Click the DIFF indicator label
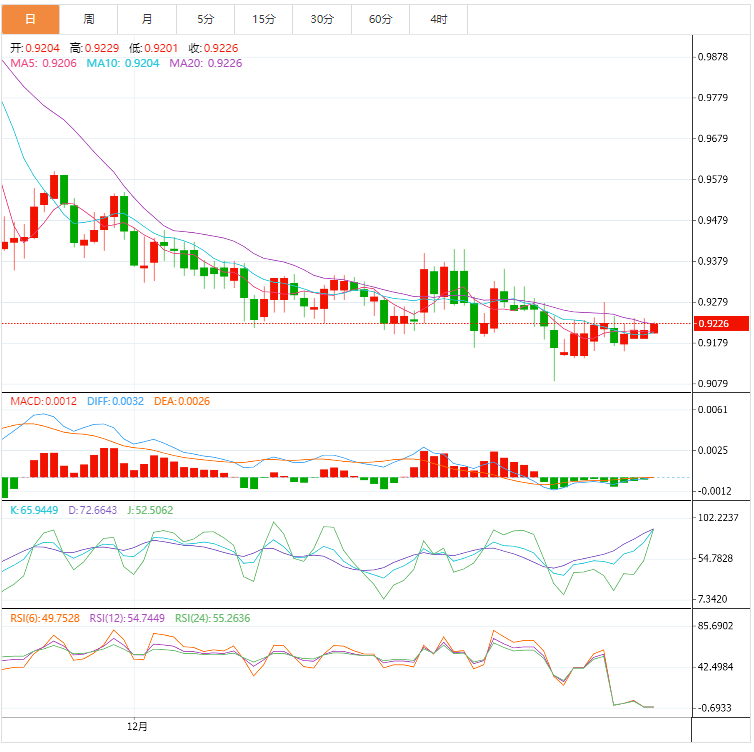The image size is (754, 752). (x=115, y=401)
